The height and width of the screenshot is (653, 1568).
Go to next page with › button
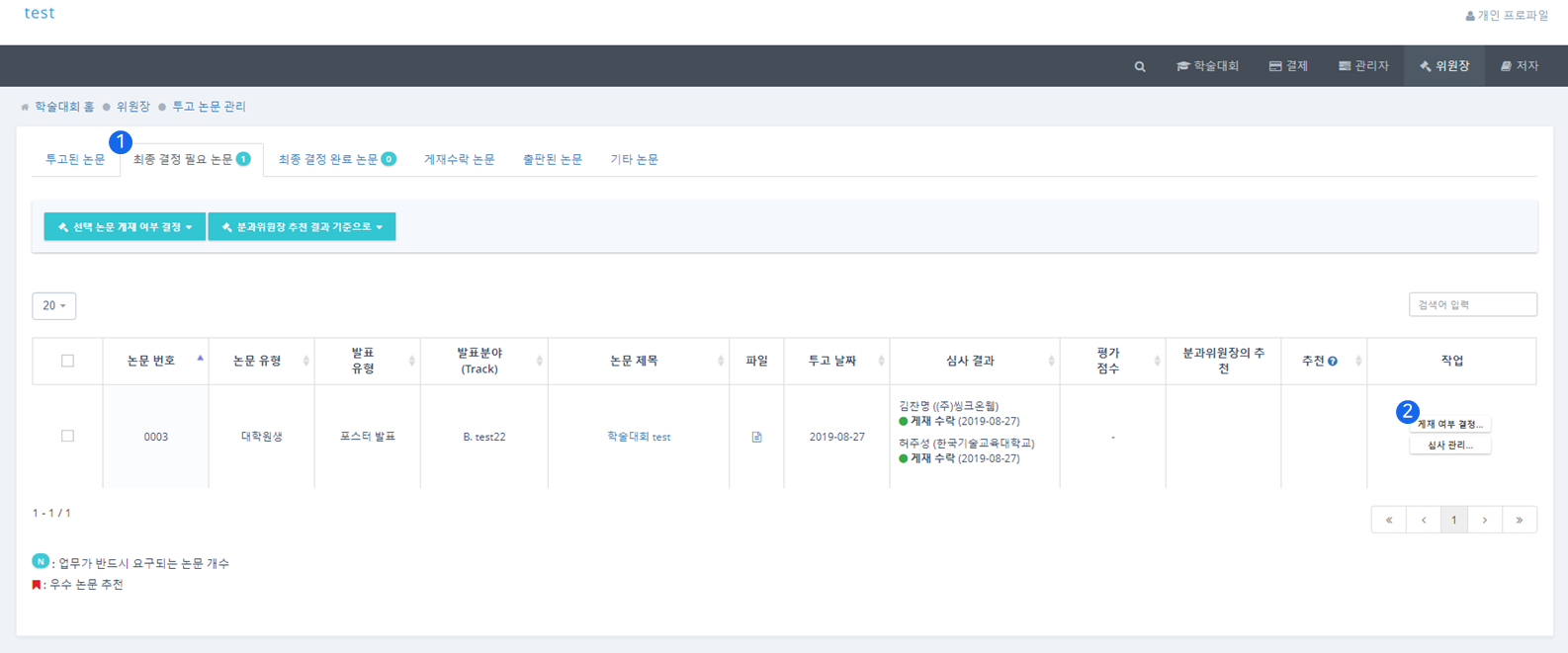pos(1485,520)
